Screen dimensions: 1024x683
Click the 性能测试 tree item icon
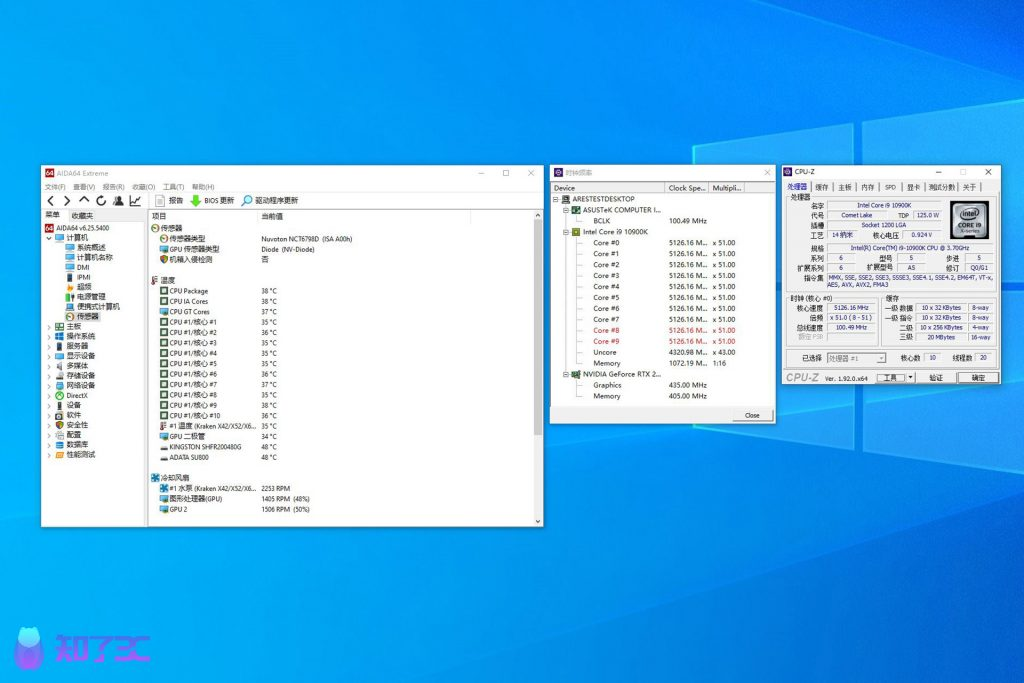(x=59, y=454)
